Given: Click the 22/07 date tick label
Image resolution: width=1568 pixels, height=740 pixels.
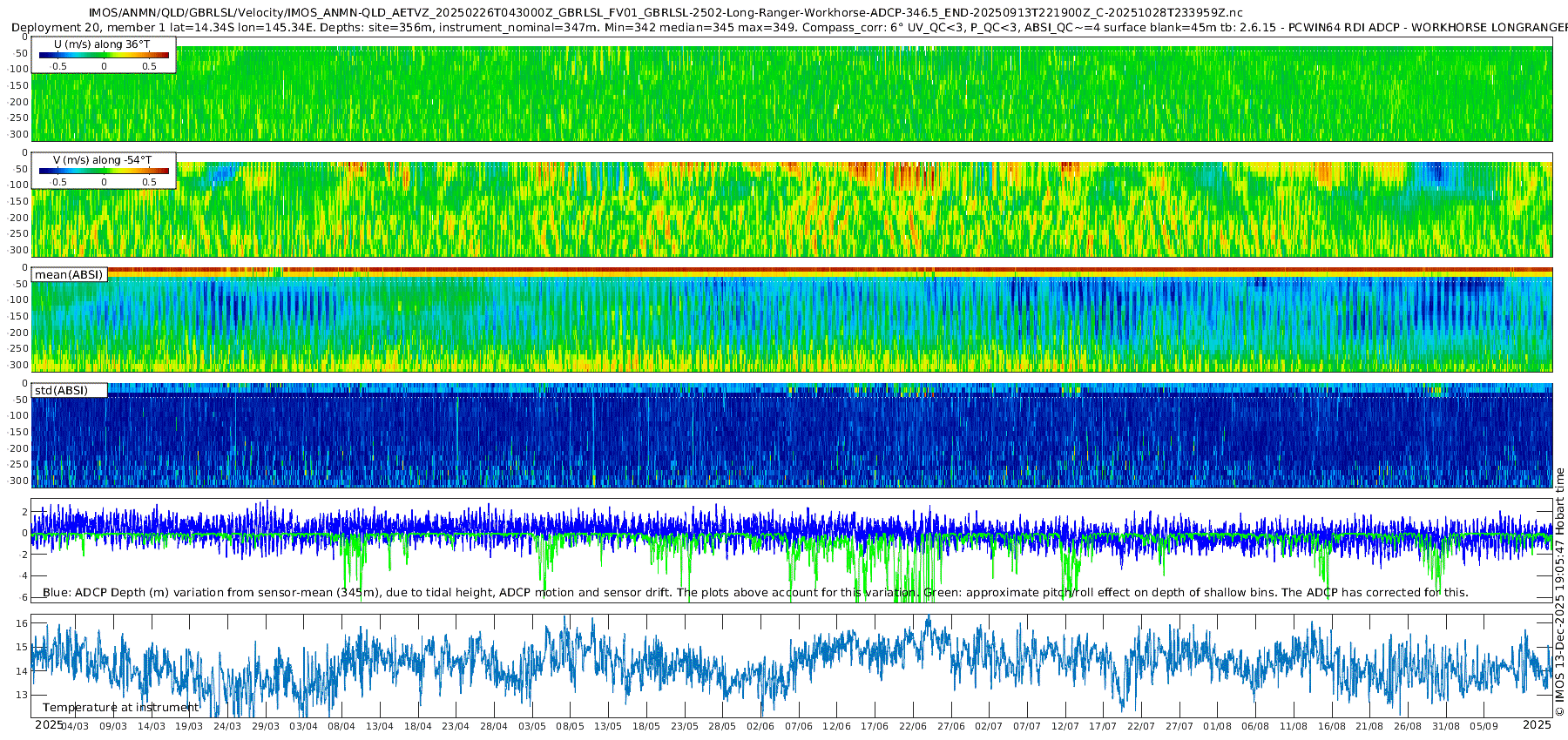Looking at the screenshot, I should click(1141, 726).
